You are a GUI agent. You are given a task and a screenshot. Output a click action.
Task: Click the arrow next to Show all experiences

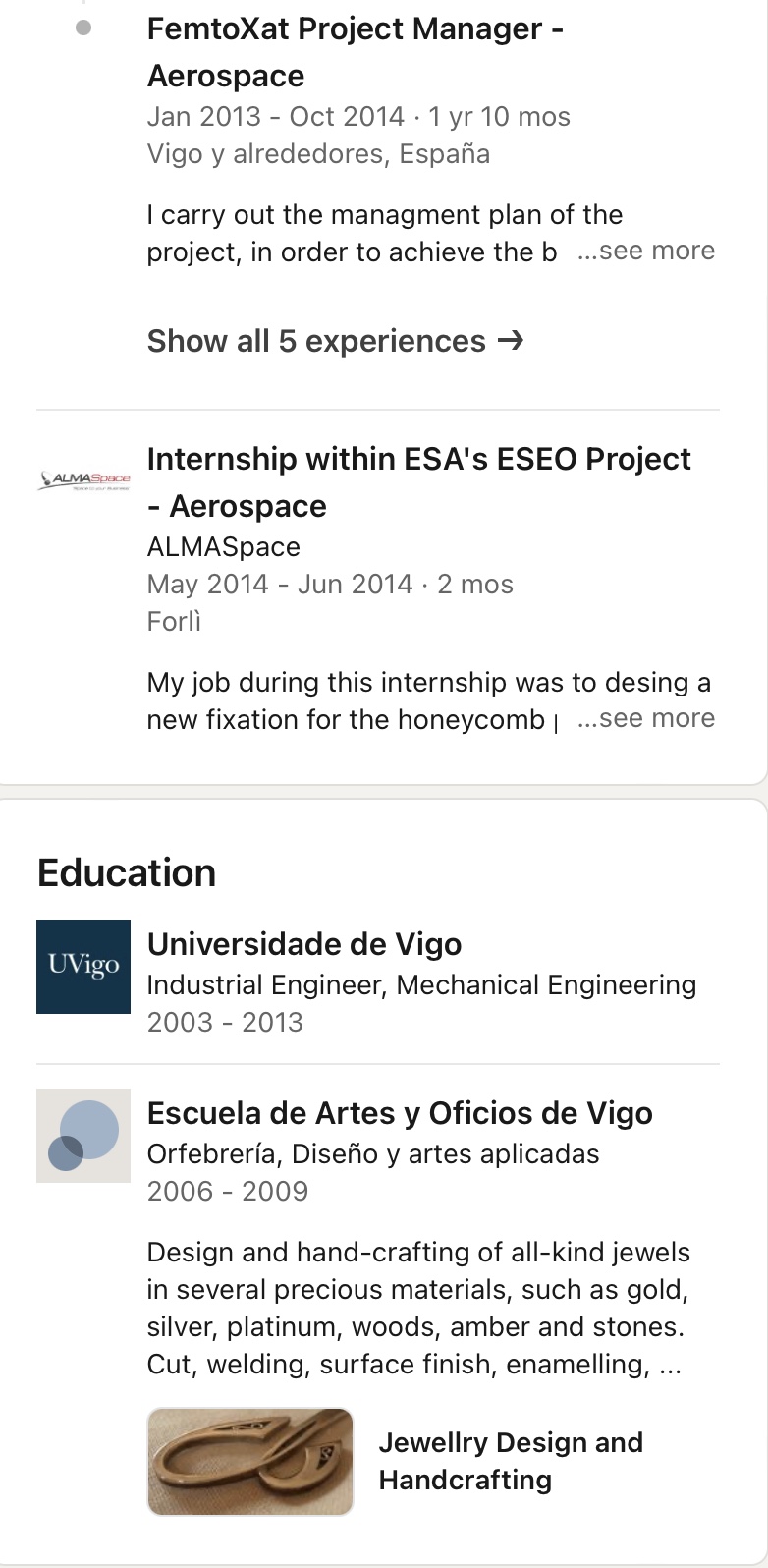[511, 341]
